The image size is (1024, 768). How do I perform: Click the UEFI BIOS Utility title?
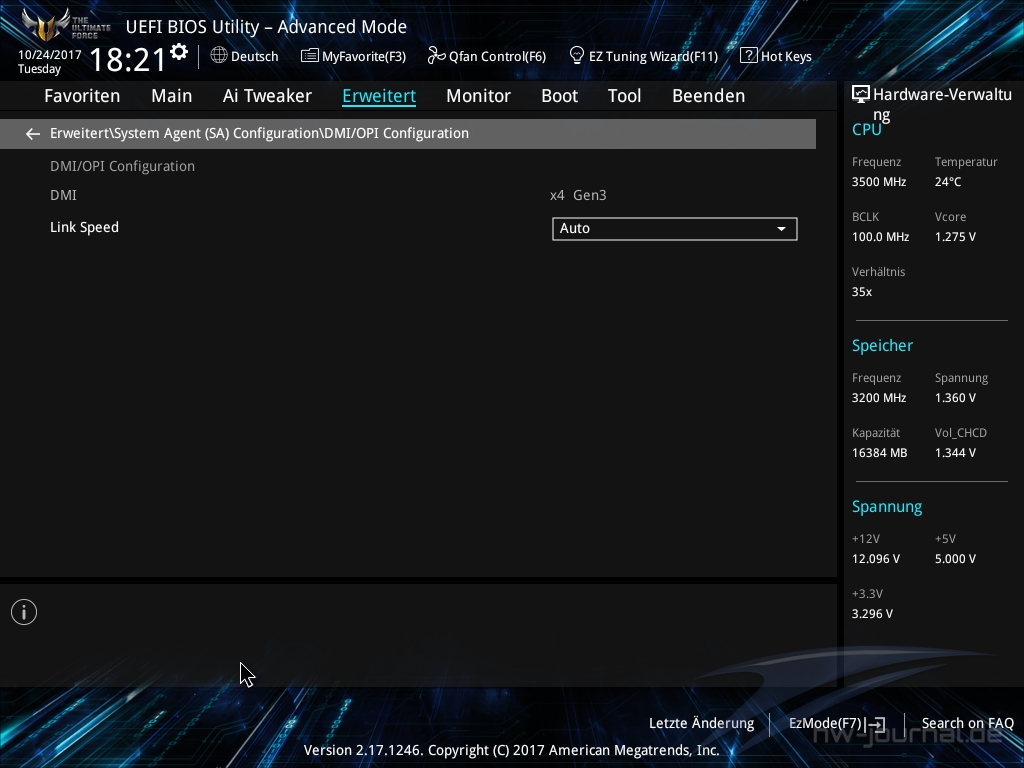(266, 27)
